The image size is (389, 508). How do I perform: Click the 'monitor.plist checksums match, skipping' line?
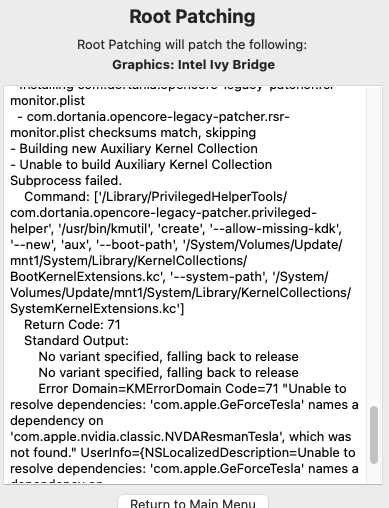(133, 133)
